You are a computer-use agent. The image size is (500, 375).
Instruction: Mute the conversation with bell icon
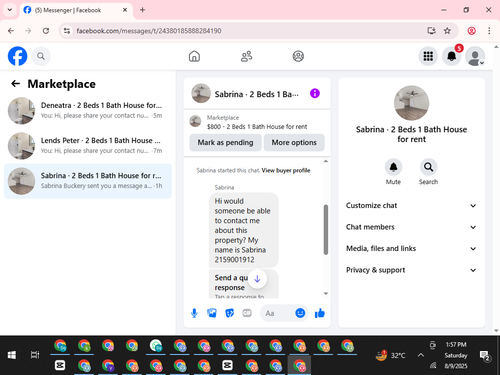[393, 167]
